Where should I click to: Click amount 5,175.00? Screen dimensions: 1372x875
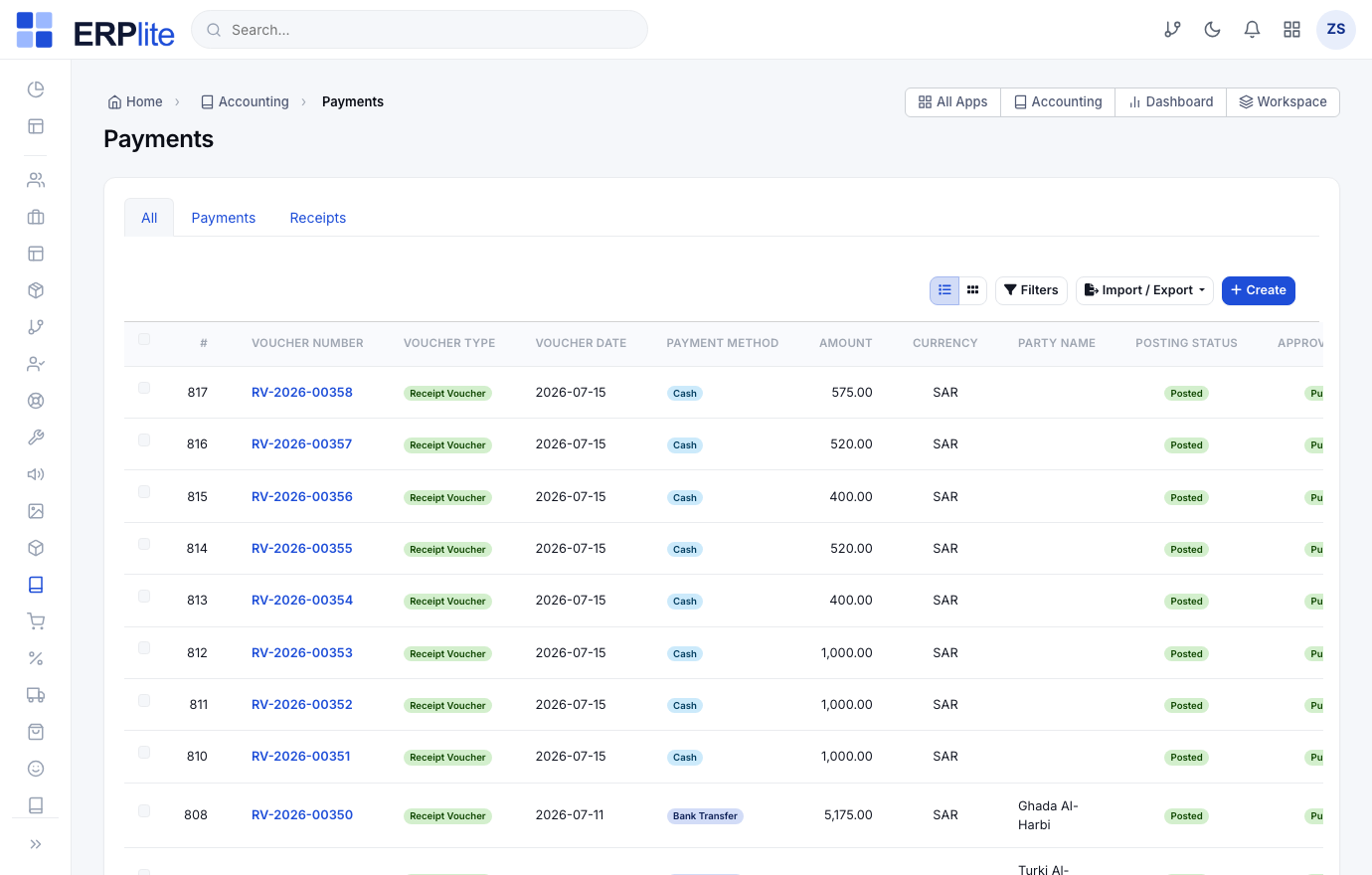848,814
